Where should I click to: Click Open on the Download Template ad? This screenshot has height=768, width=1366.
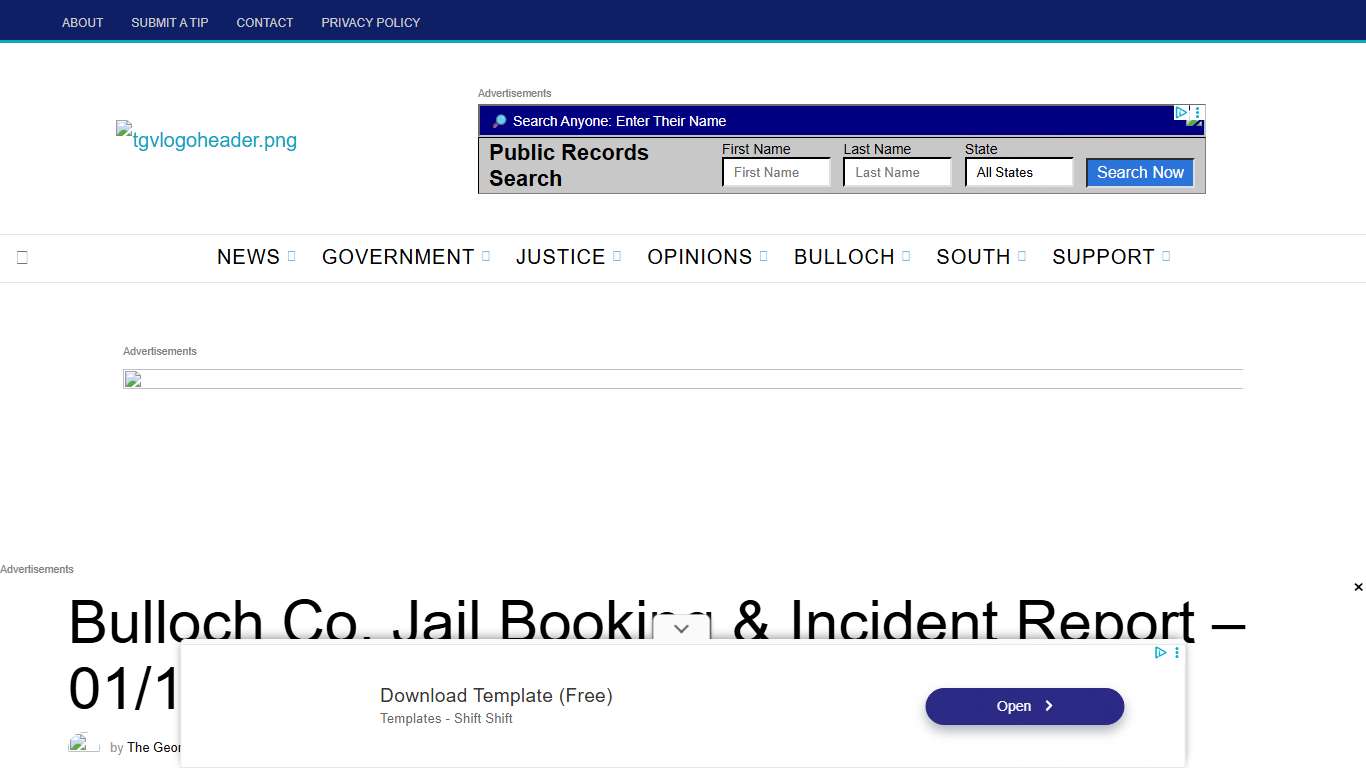1024,706
